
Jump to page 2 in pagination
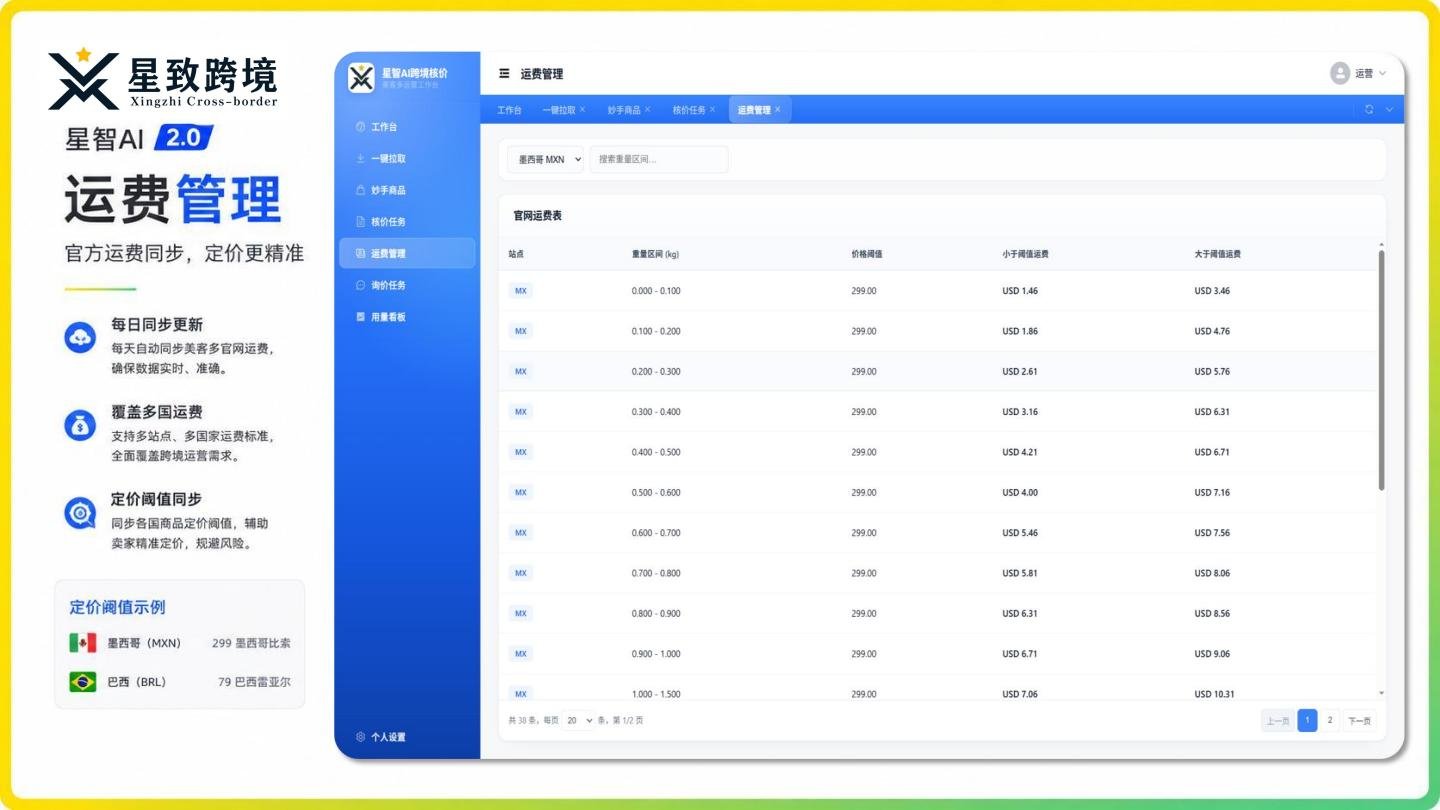pyautogui.click(x=1330, y=720)
